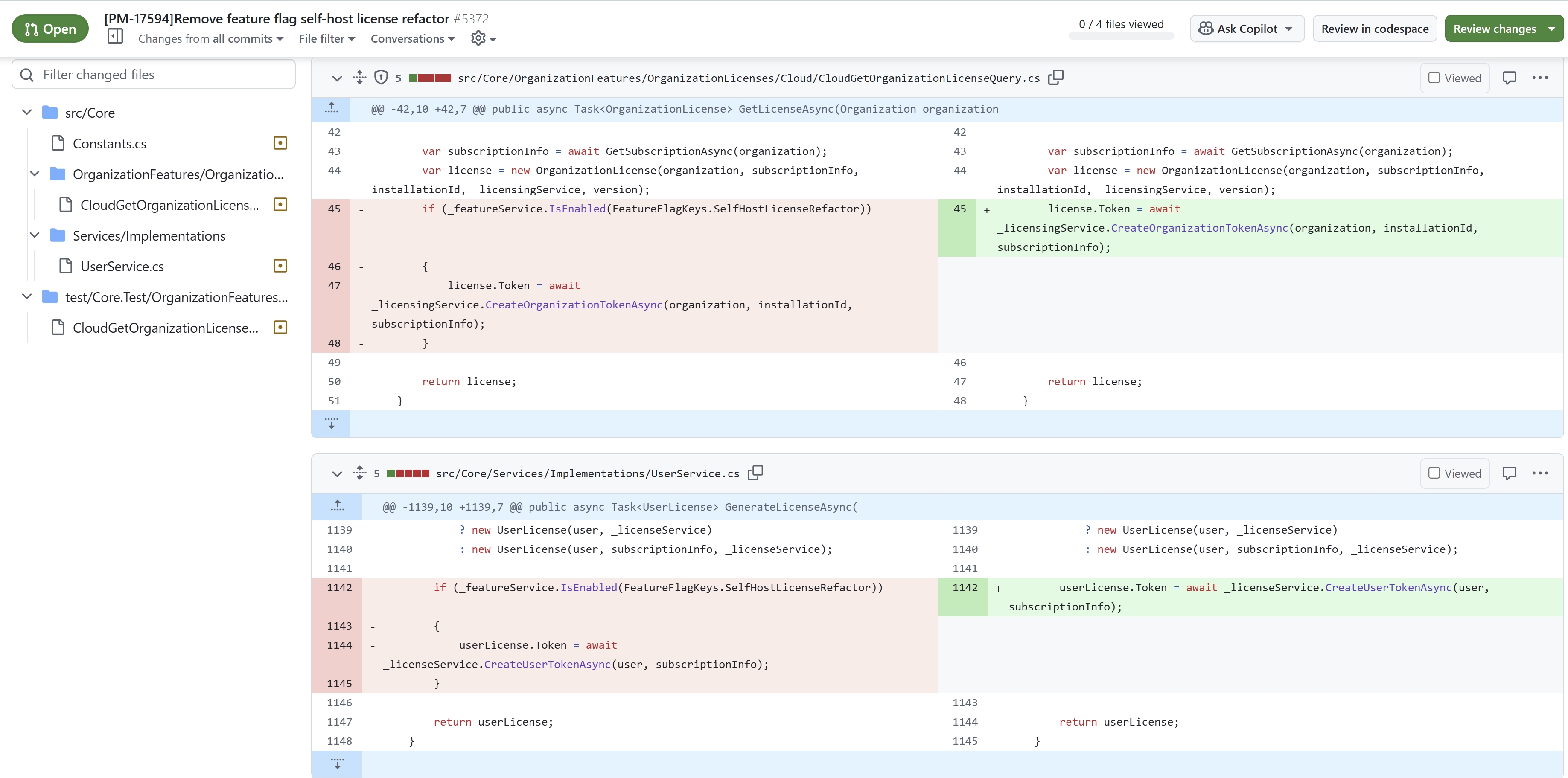Open the Ask Copilot menu

[1288, 28]
